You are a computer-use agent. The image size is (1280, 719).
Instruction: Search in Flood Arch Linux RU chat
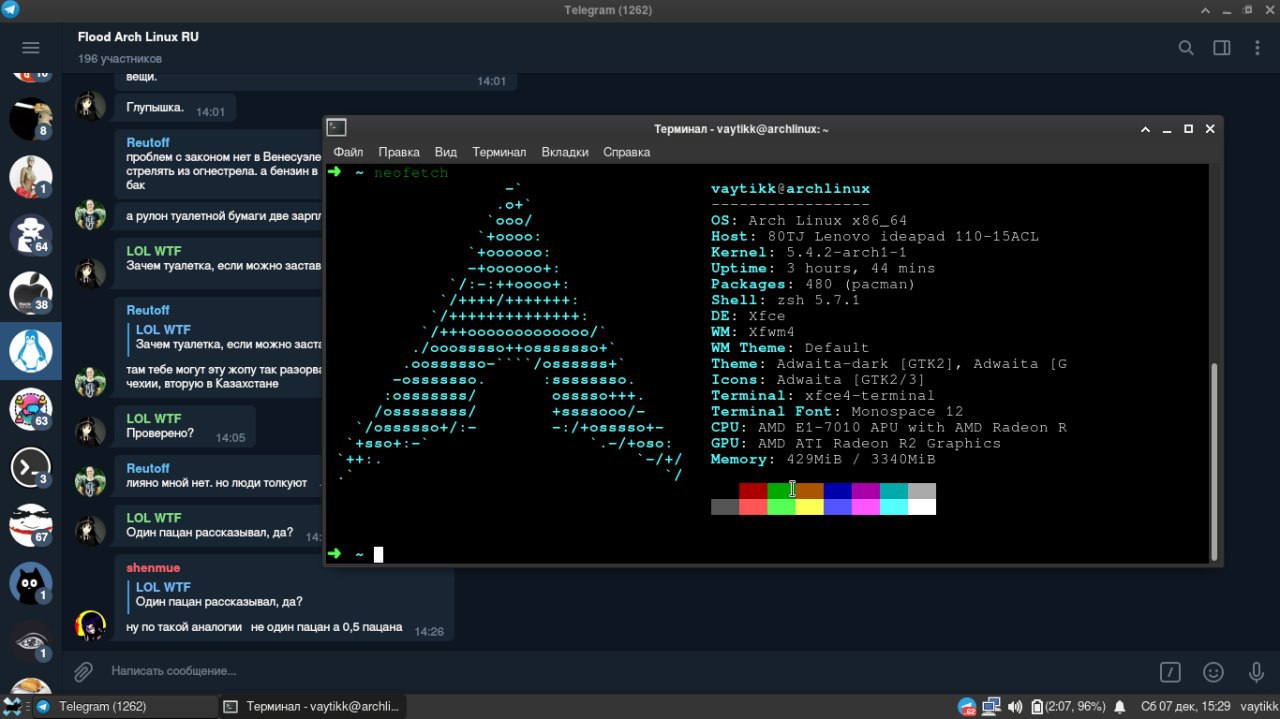click(1186, 48)
